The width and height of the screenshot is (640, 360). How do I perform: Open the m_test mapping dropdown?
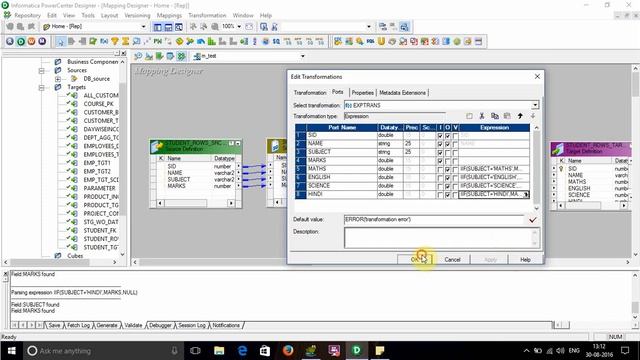coord(302,56)
